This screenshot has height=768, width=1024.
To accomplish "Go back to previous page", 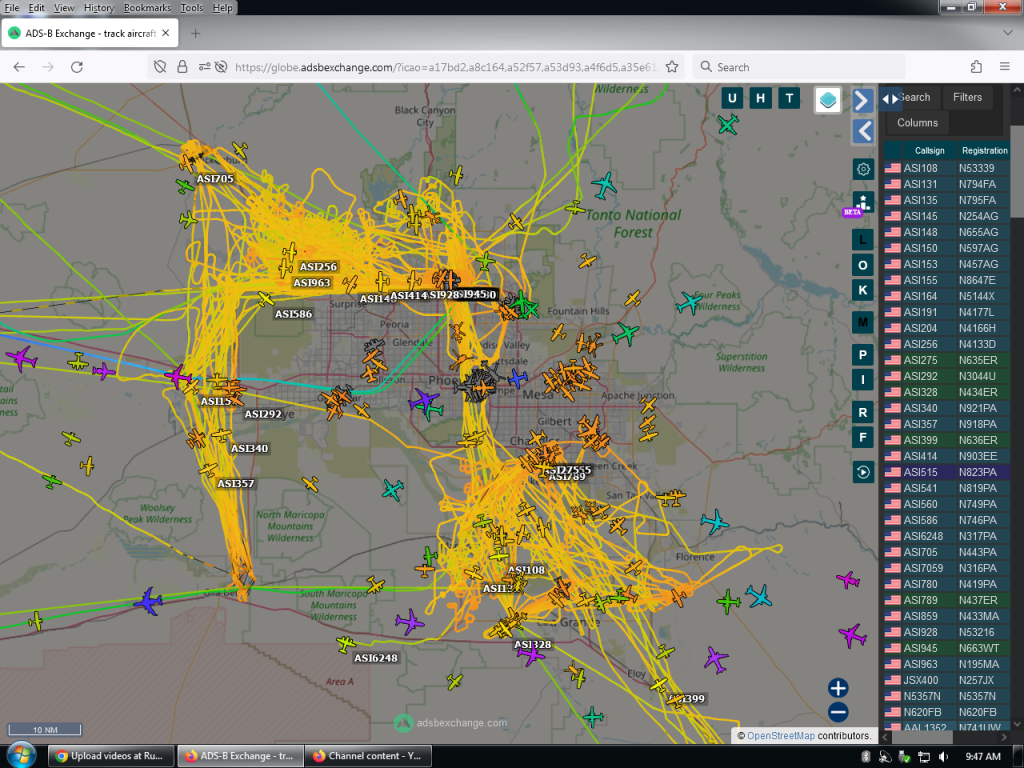I will point(19,67).
